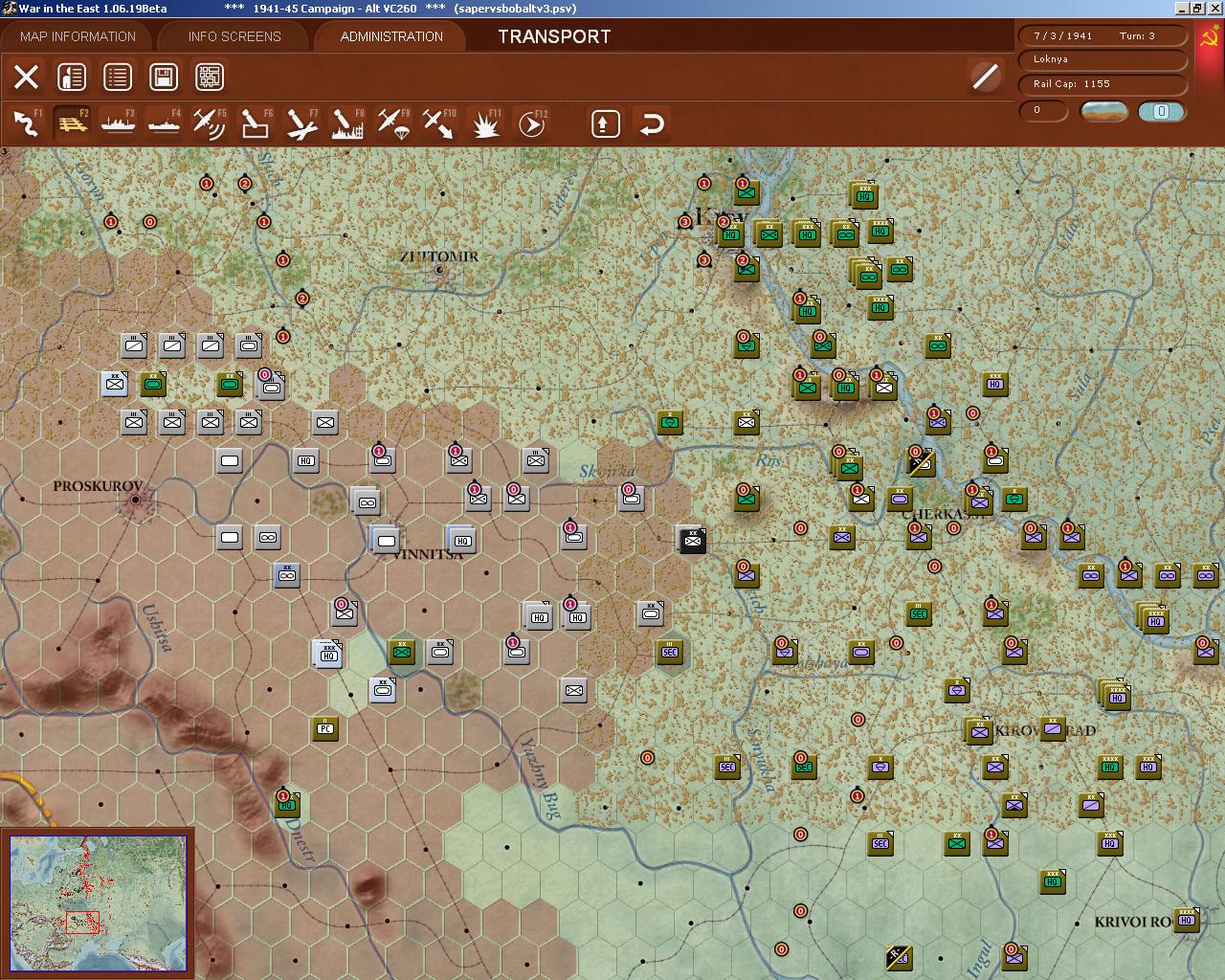Switch to the ADMINISTRATION tab
Viewport: 1225px width, 980px height.
tap(391, 36)
